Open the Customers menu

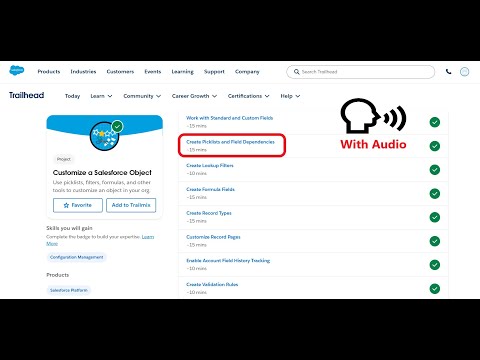click(120, 72)
